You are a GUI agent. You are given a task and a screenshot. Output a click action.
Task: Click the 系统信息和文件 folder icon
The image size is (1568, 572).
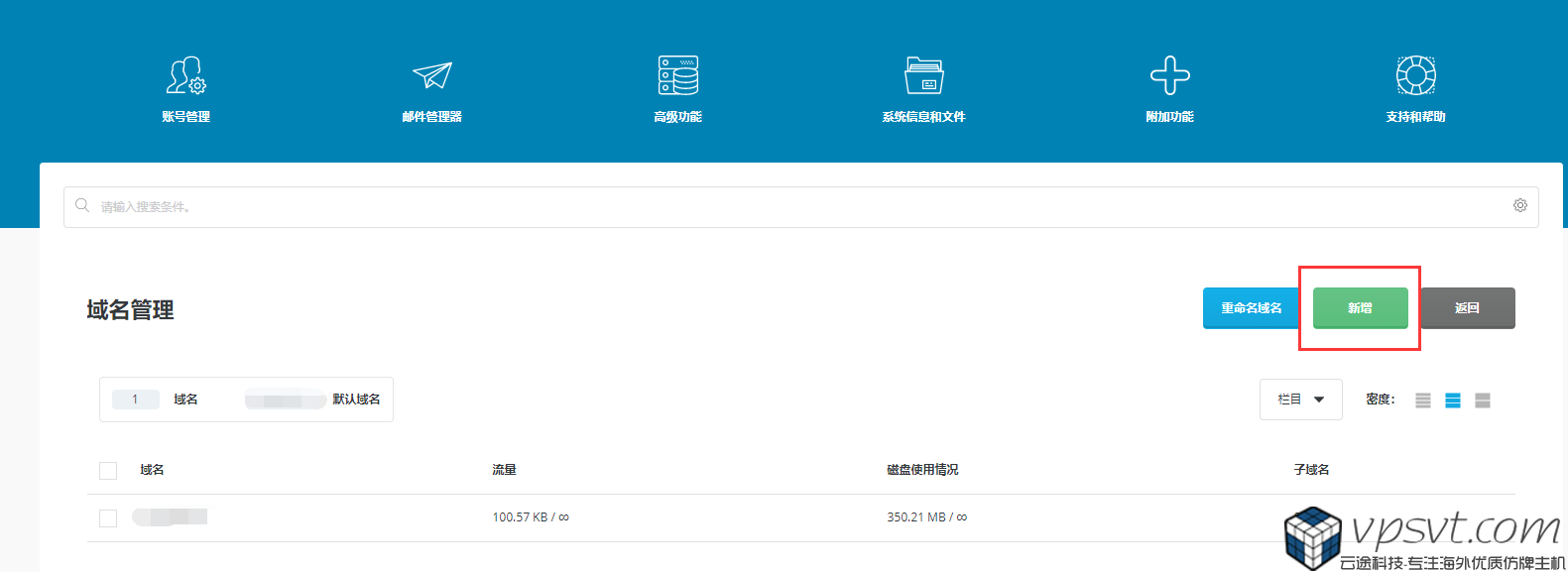click(x=923, y=76)
